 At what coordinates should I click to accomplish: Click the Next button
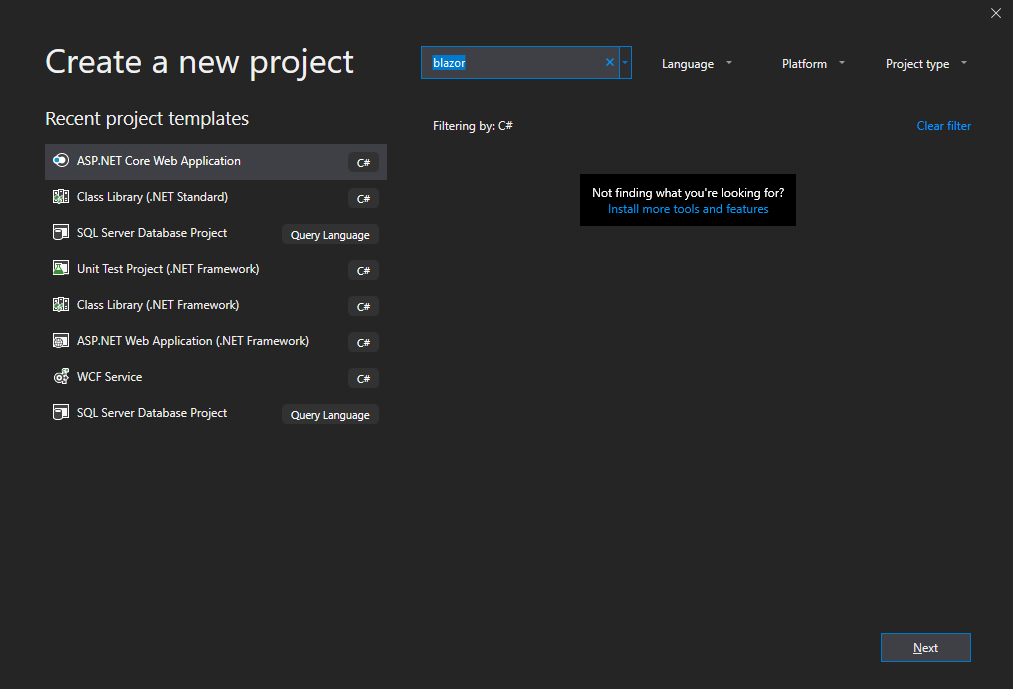[x=925, y=647]
